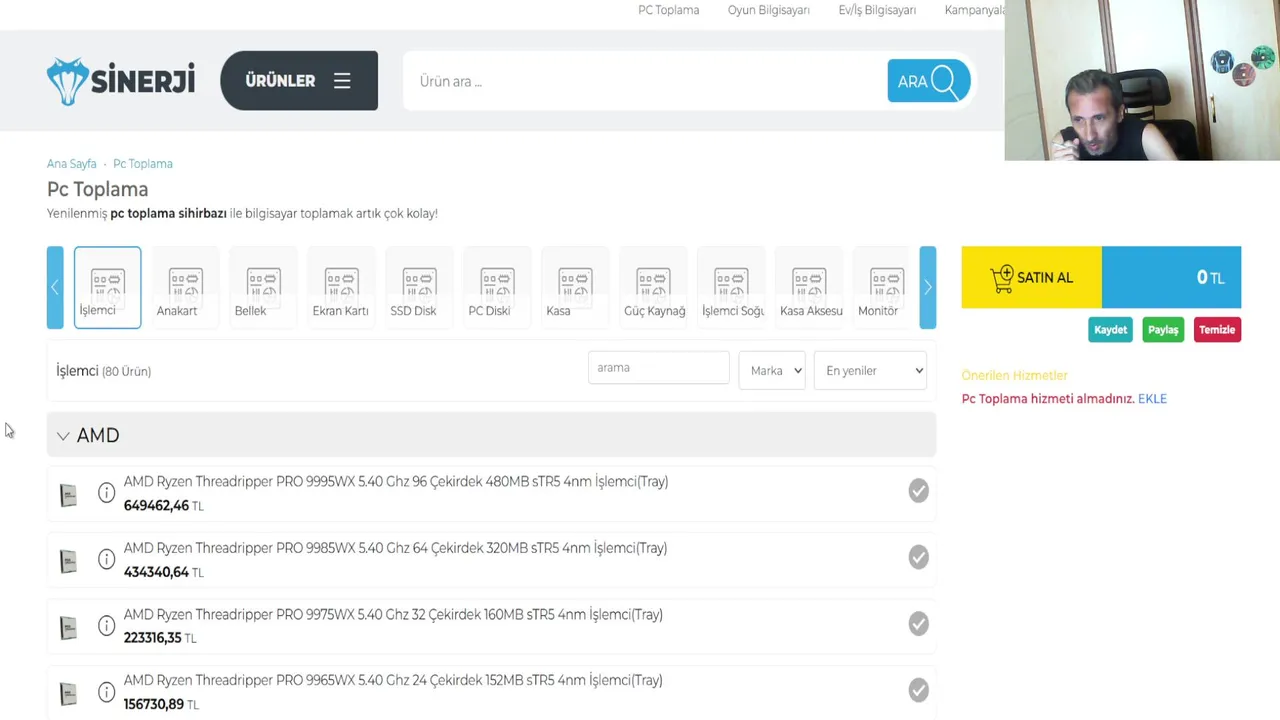Select the Kasa Aksesuar category

[809, 289]
